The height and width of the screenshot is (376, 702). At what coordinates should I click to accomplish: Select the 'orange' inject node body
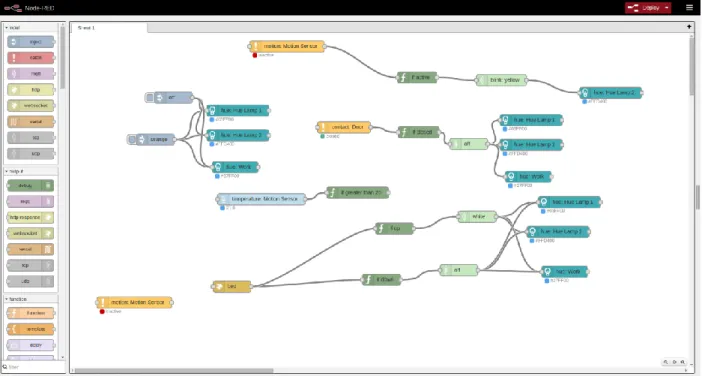pyautogui.click(x=156, y=140)
